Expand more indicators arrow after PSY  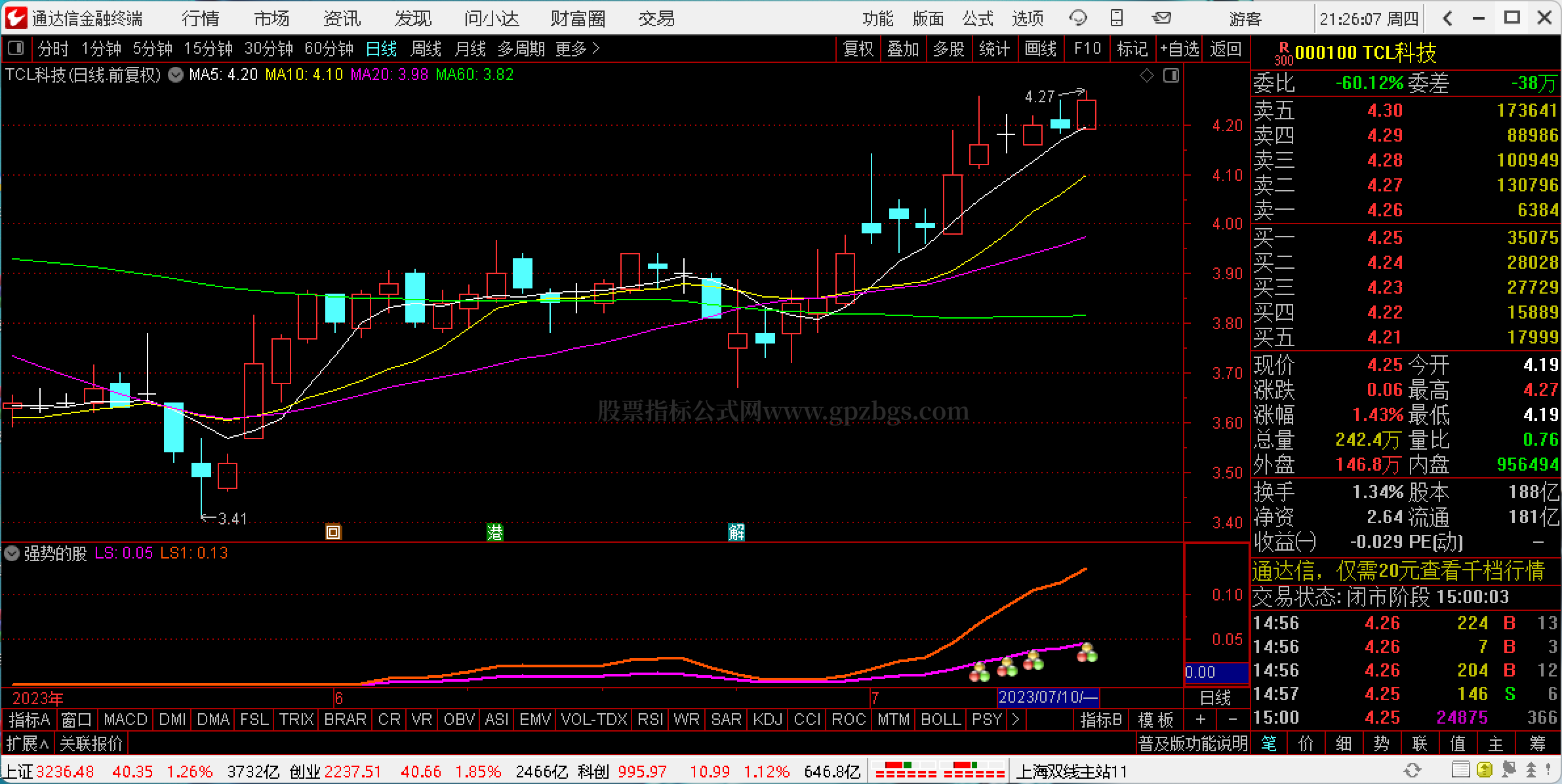[1016, 719]
